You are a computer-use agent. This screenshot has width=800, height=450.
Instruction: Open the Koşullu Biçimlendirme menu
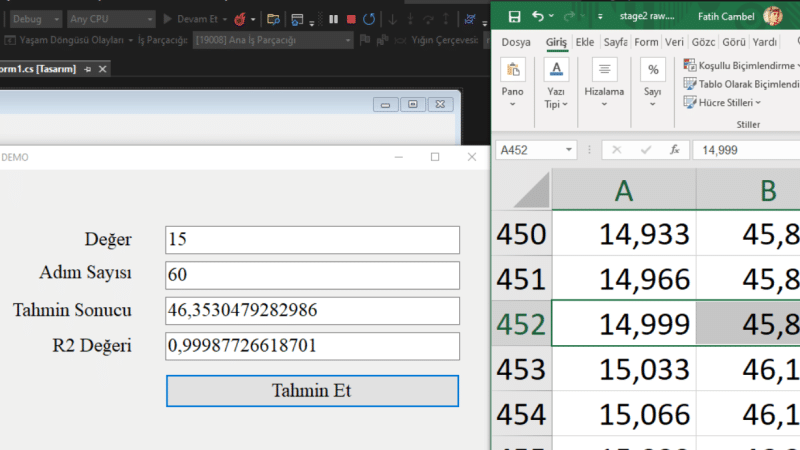click(x=742, y=65)
